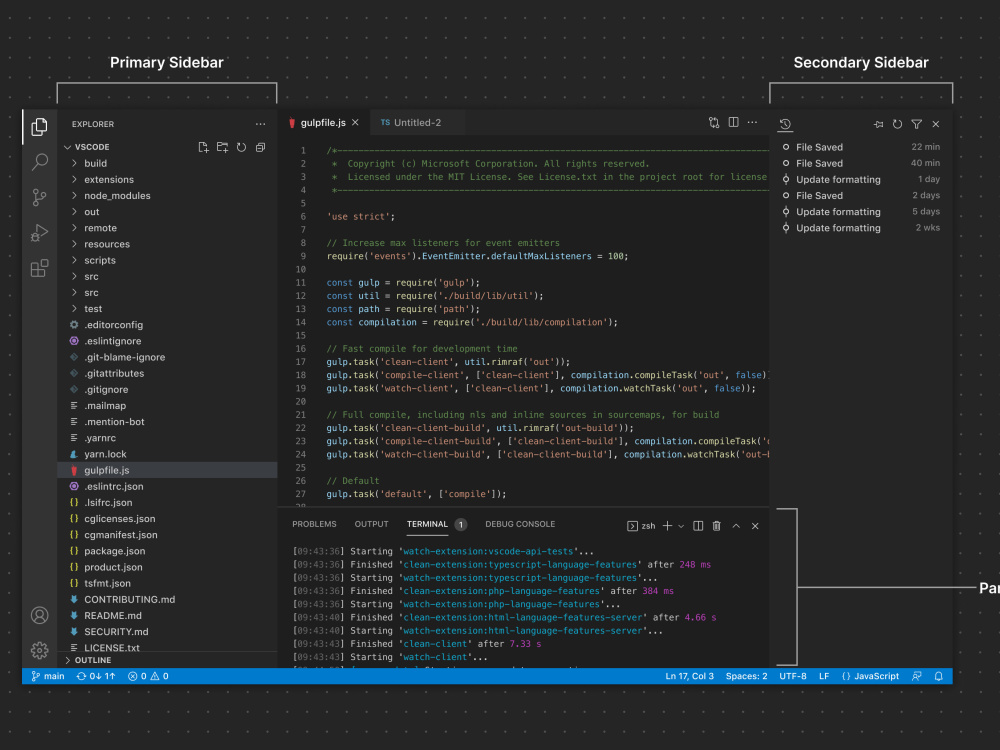Viewport: 1000px width, 750px height.
Task: Click Spaces: 2 indentation setting
Action: pyautogui.click(x=746, y=676)
